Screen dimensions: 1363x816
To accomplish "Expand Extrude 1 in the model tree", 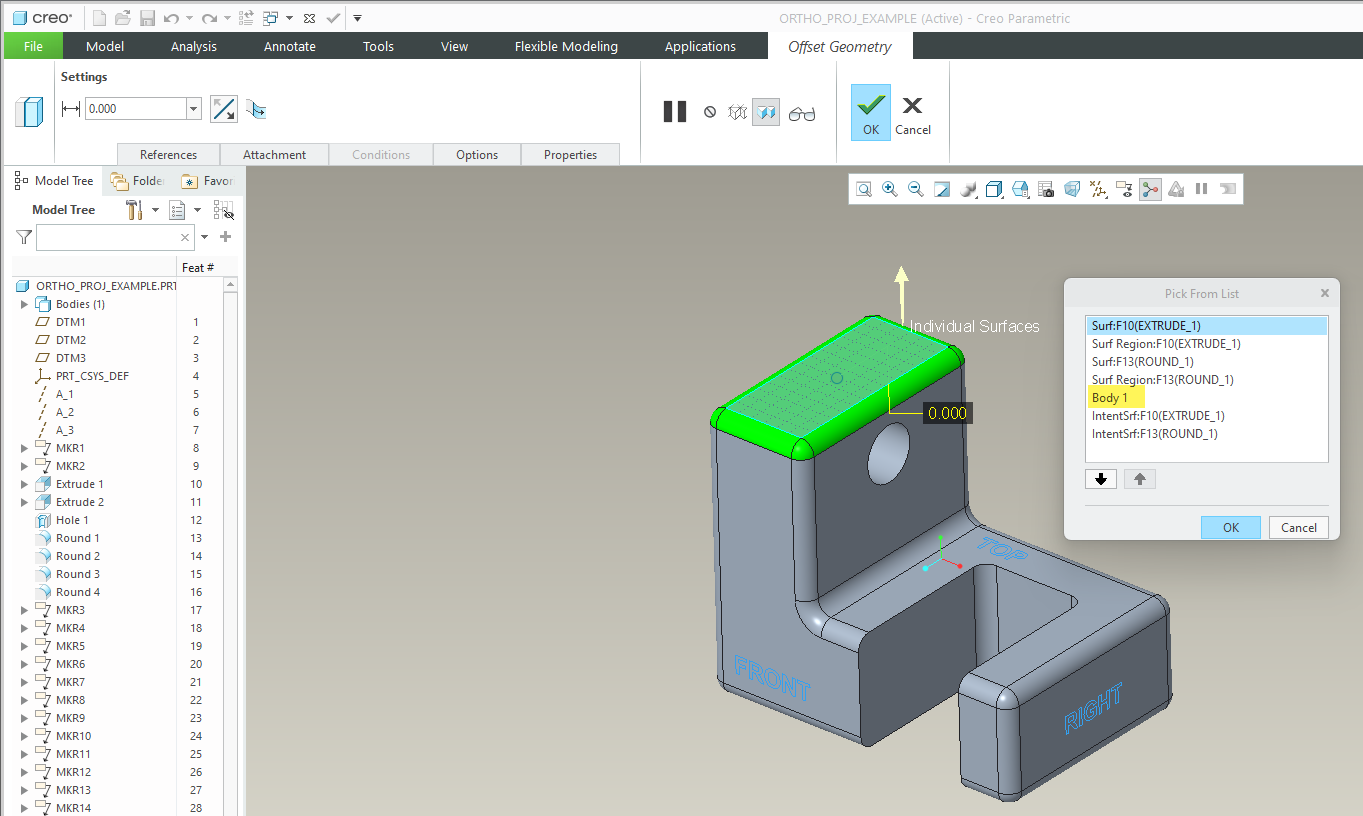I will tap(22, 483).
